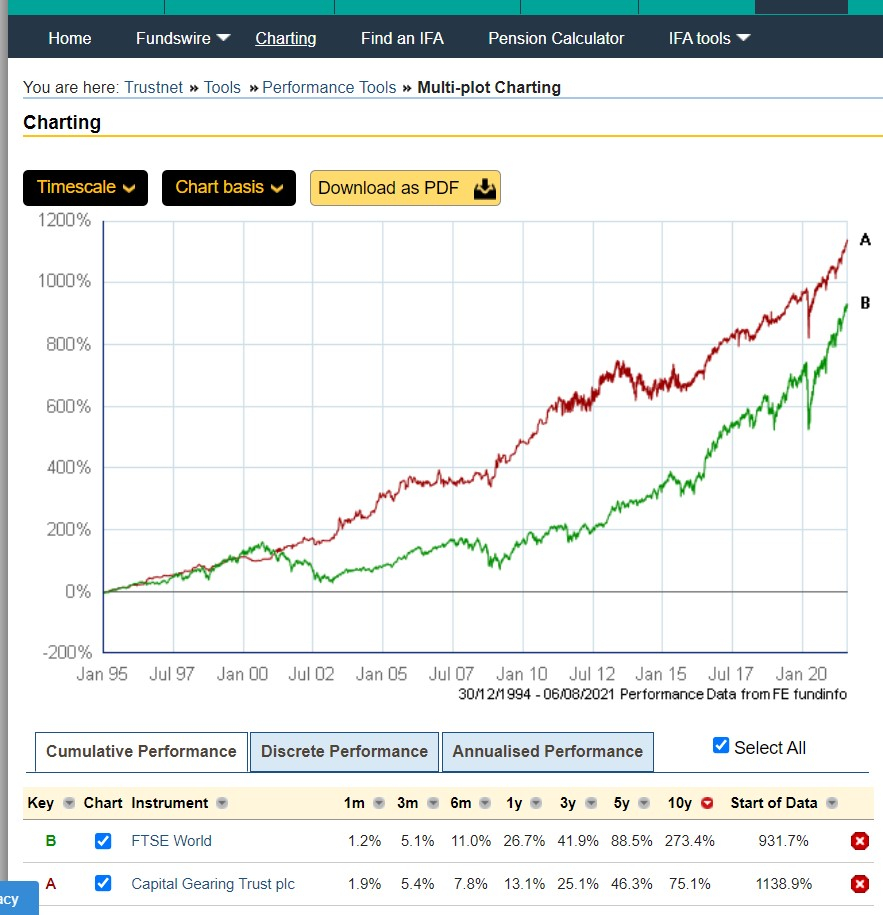Click Capital Gearing 5y value 46.3%
This screenshot has height=915, width=883.
point(631,884)
